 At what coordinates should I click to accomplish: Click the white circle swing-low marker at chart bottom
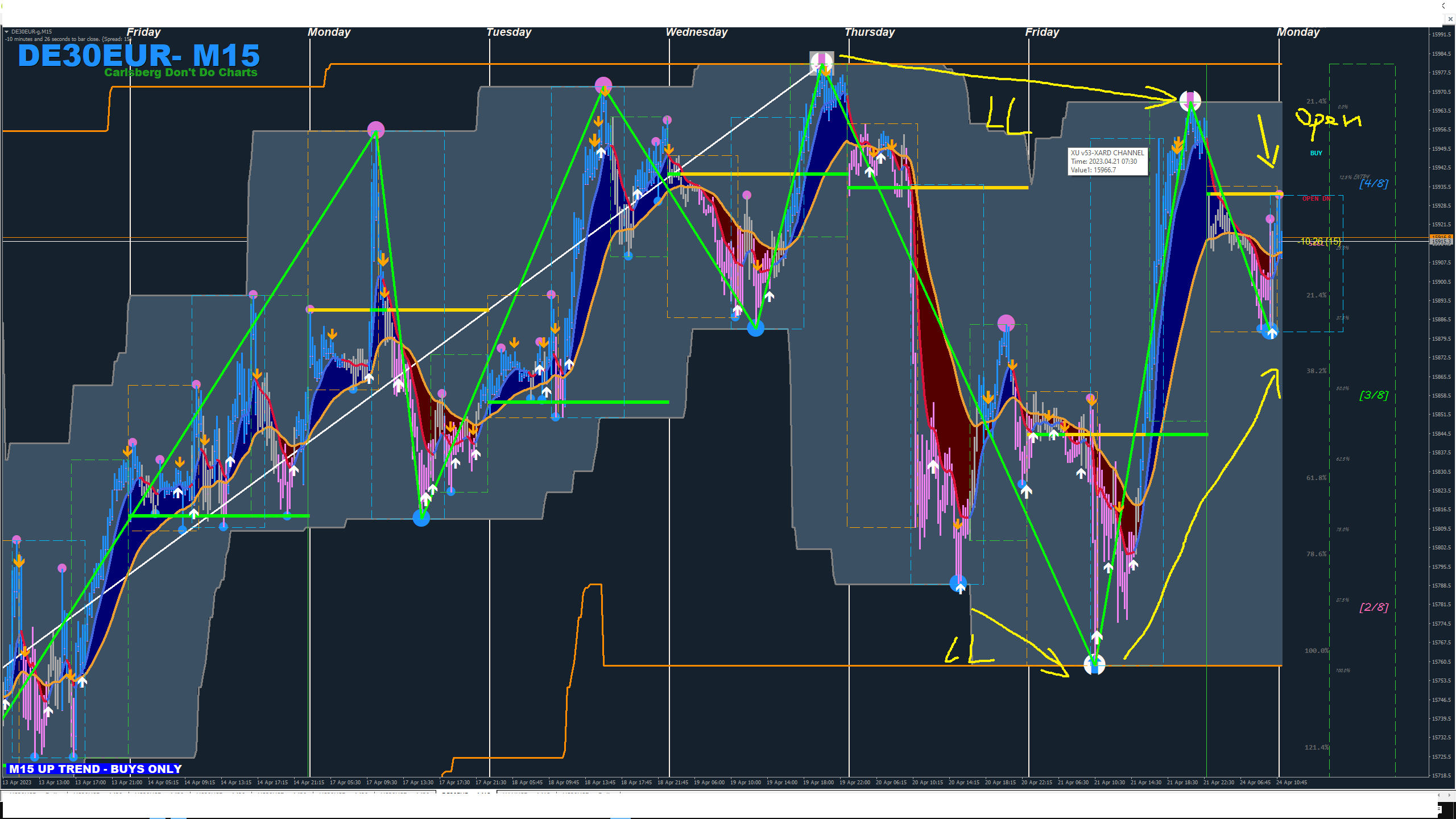pos(1094,664)
